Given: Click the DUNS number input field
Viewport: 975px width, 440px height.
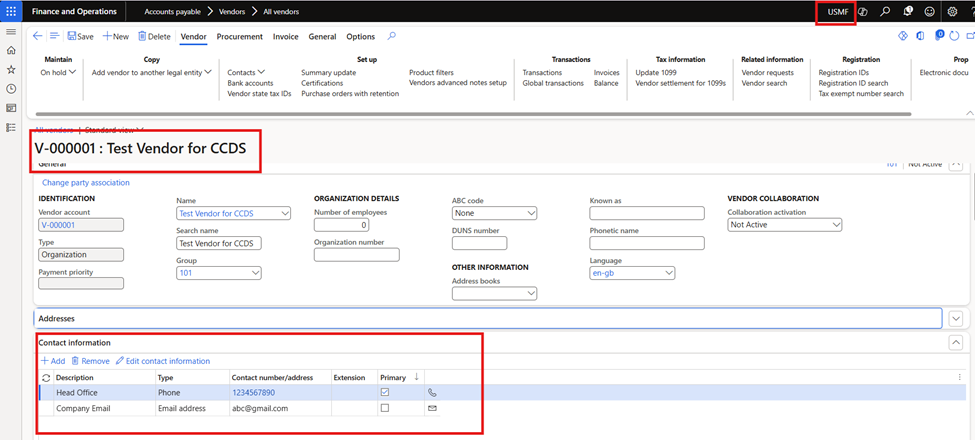Looking at the screenshot, I should (479, 243).
